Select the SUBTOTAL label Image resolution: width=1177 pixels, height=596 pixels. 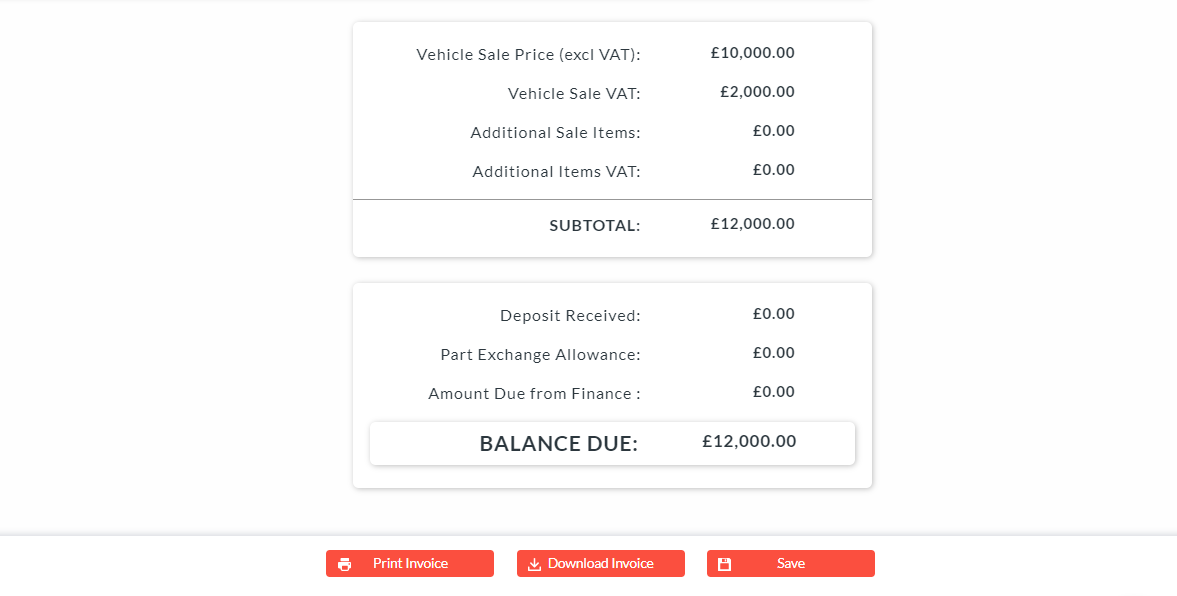click(594, 226)
